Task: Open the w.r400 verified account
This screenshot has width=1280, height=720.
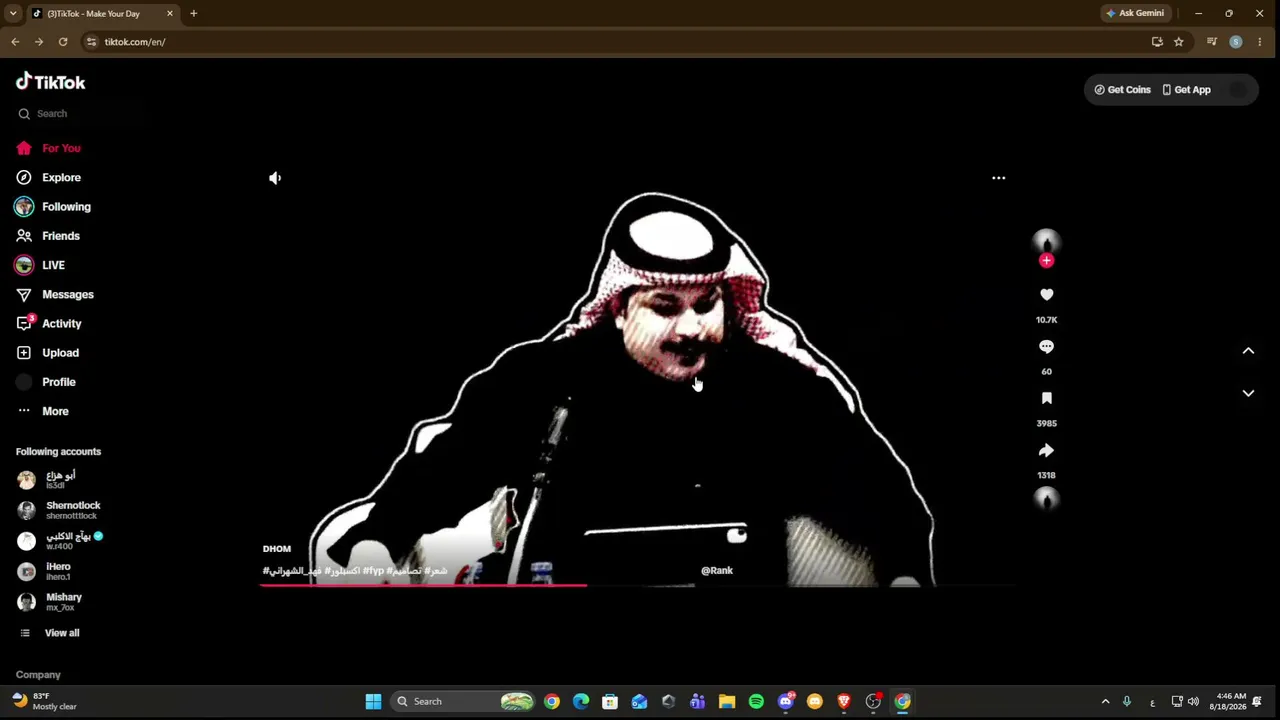Action: (x=60, y=541)
